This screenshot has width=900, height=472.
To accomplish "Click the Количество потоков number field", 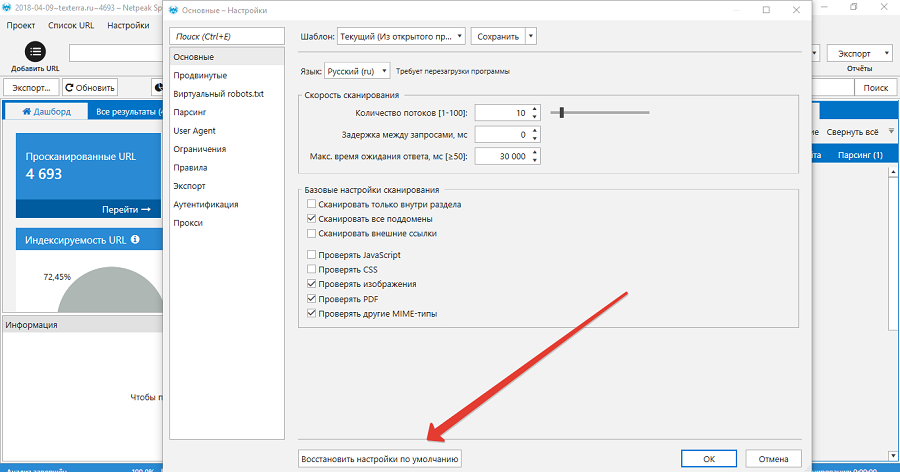I will (x=502, y=113).
